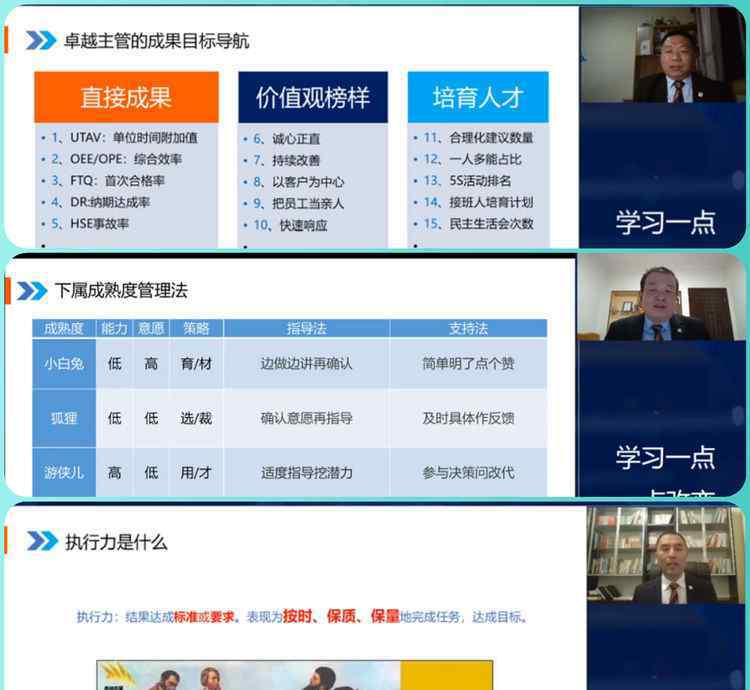Click the double-chevron icon beside 执行力是什么
Viewport: 750px width, 690px height.
click(41, 541)
